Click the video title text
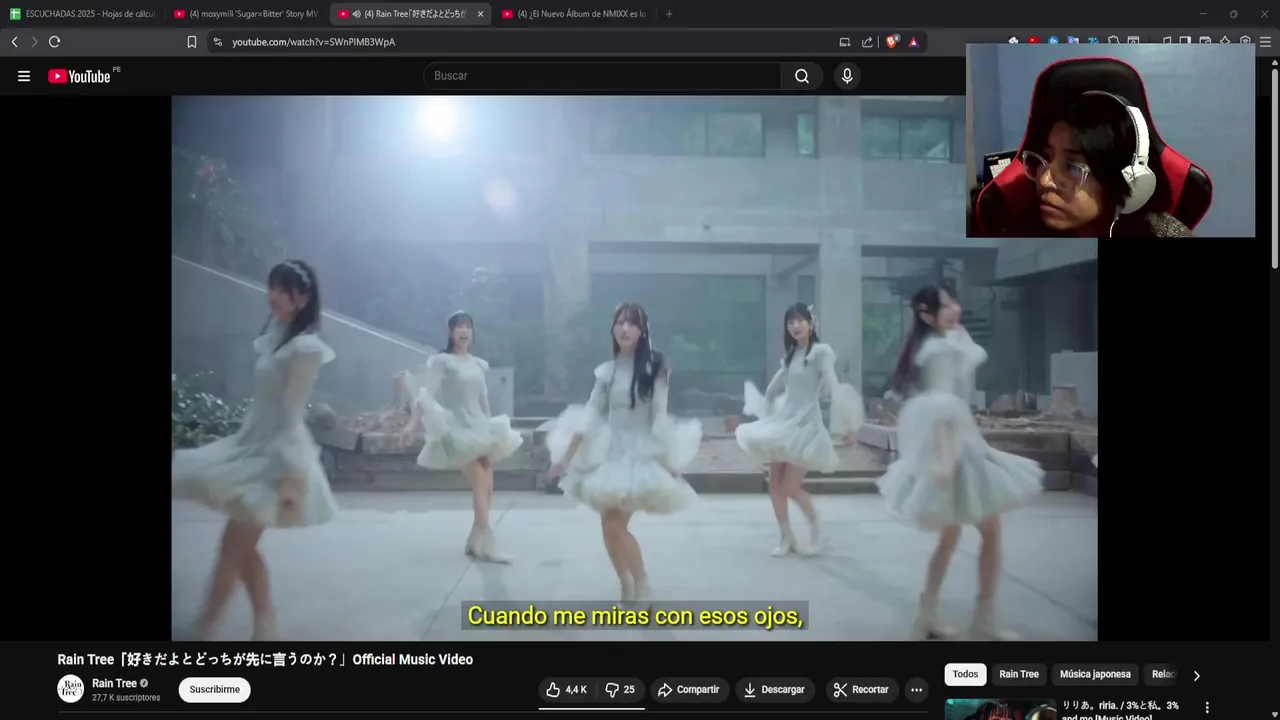Image resolution: width=1280 pixels, height=720 pixels. click(x=265, y=660)
